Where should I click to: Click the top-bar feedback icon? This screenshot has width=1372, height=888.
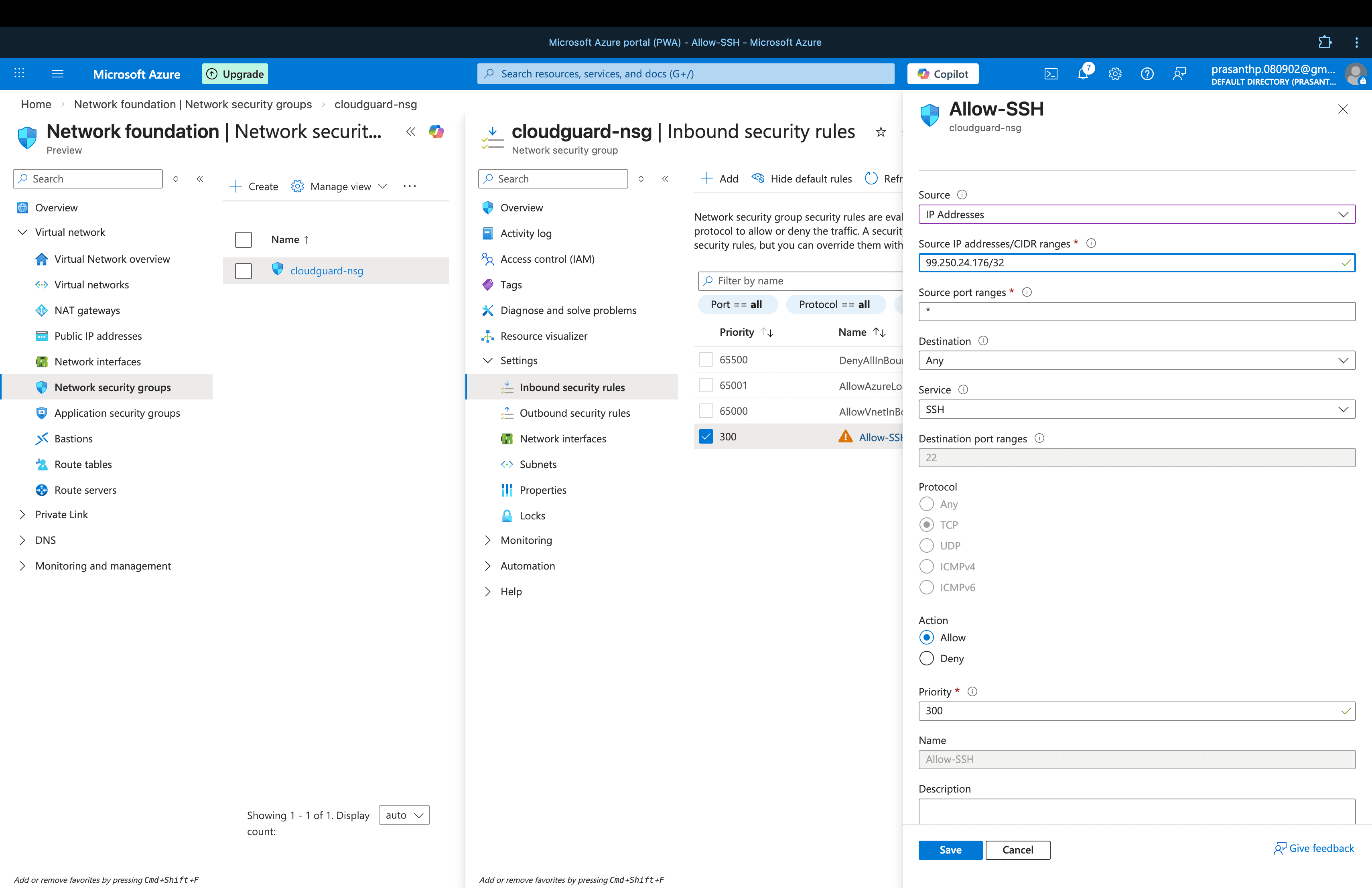[1179, 74]
